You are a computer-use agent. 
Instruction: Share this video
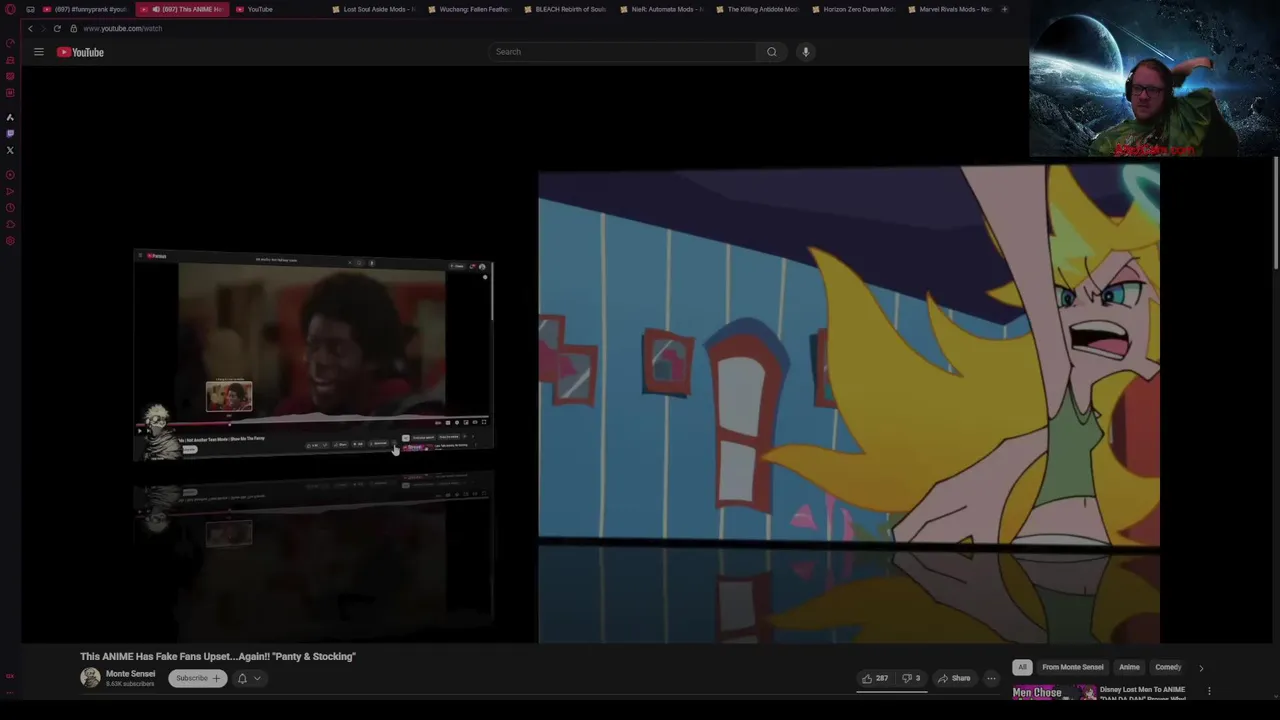coord(953,678)
